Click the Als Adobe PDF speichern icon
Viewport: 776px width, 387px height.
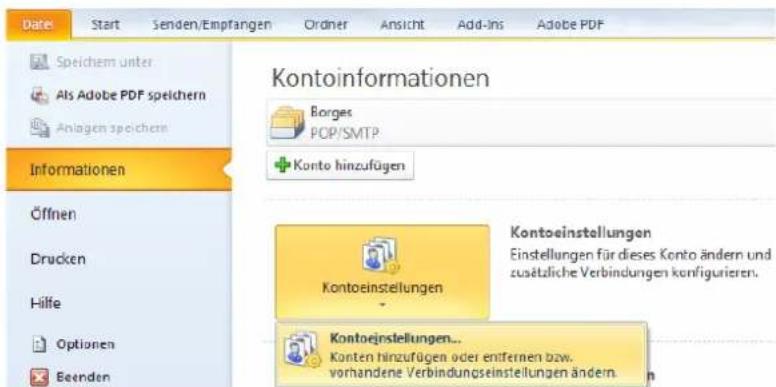40,95
